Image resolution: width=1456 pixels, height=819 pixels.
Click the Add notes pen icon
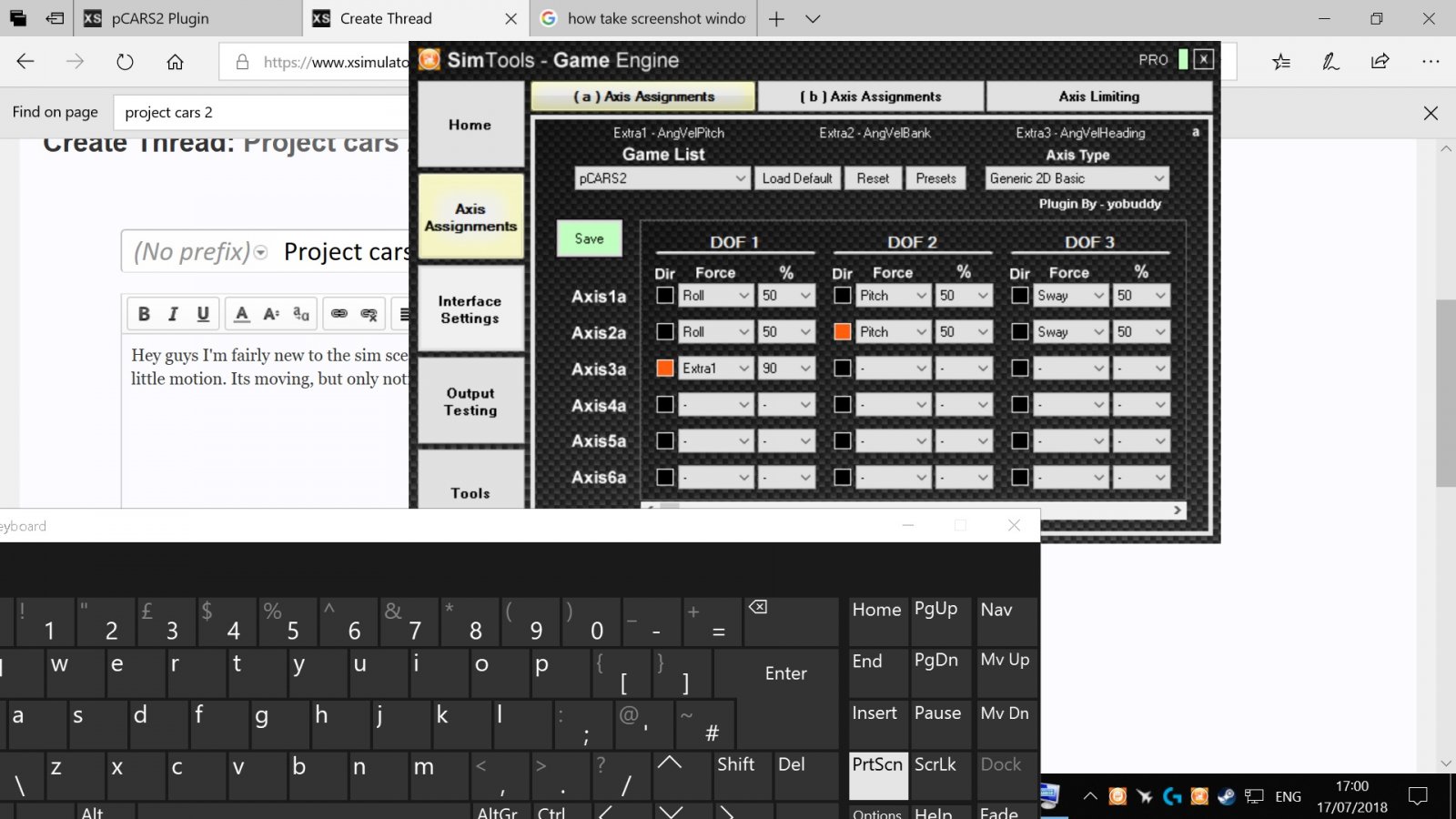[1330, 62]
